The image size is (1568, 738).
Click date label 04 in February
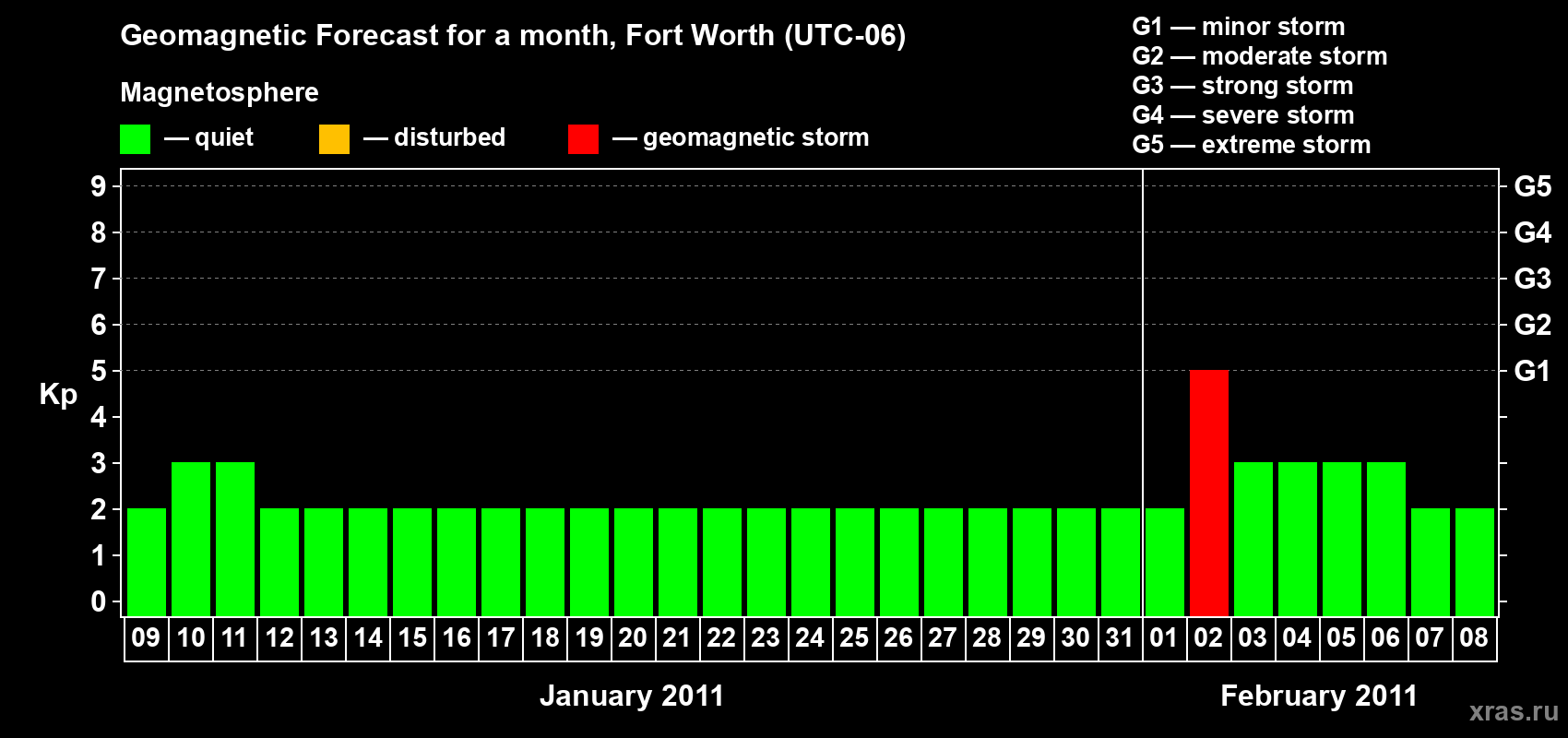click(1297, 637)
